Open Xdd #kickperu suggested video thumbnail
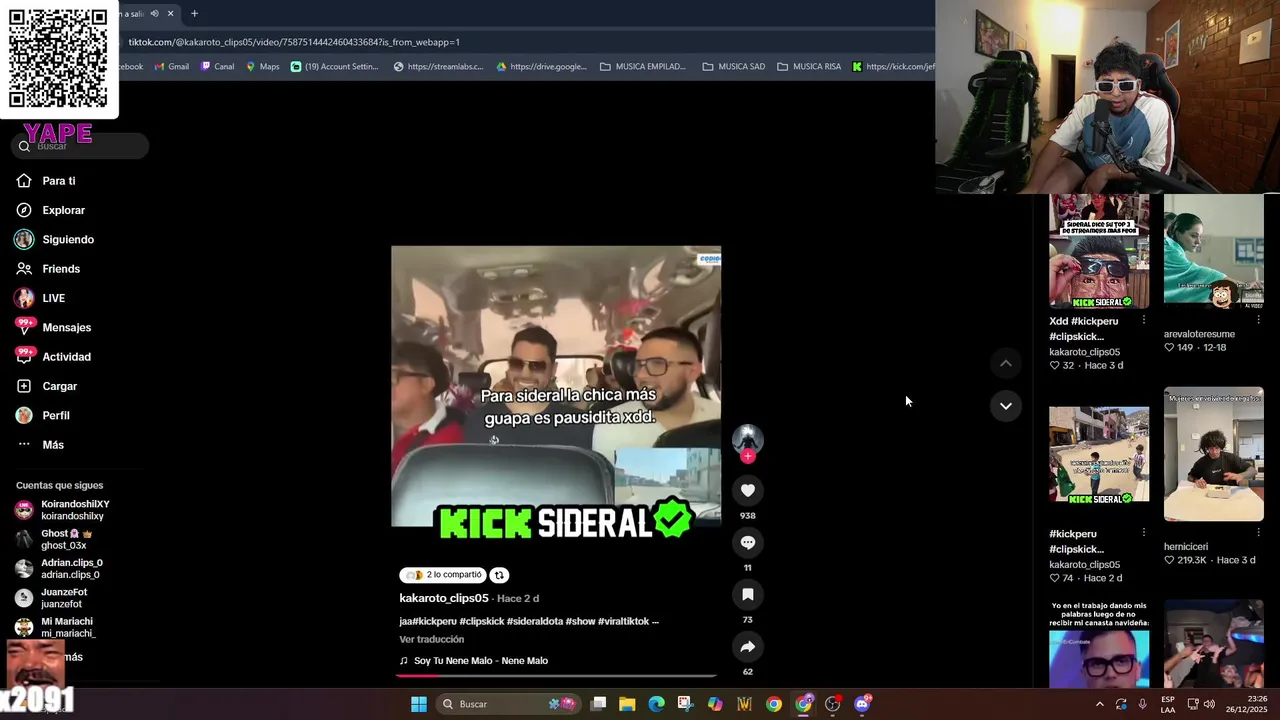This screenshot has width=1280, height=720. (x=1099, y=251)
